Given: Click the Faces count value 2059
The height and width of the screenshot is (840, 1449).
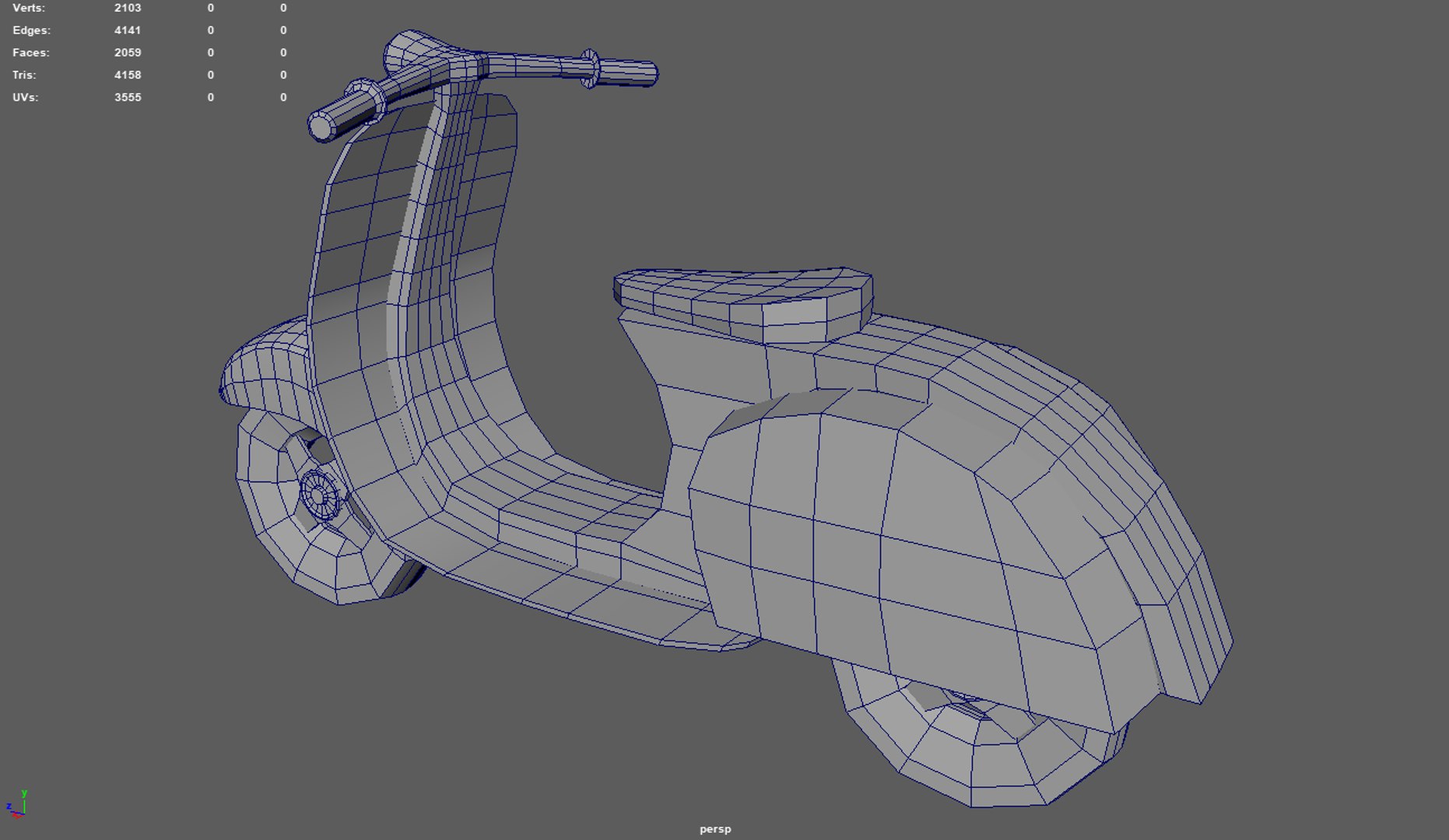Looking at the screenshot, I should point(128,53).
